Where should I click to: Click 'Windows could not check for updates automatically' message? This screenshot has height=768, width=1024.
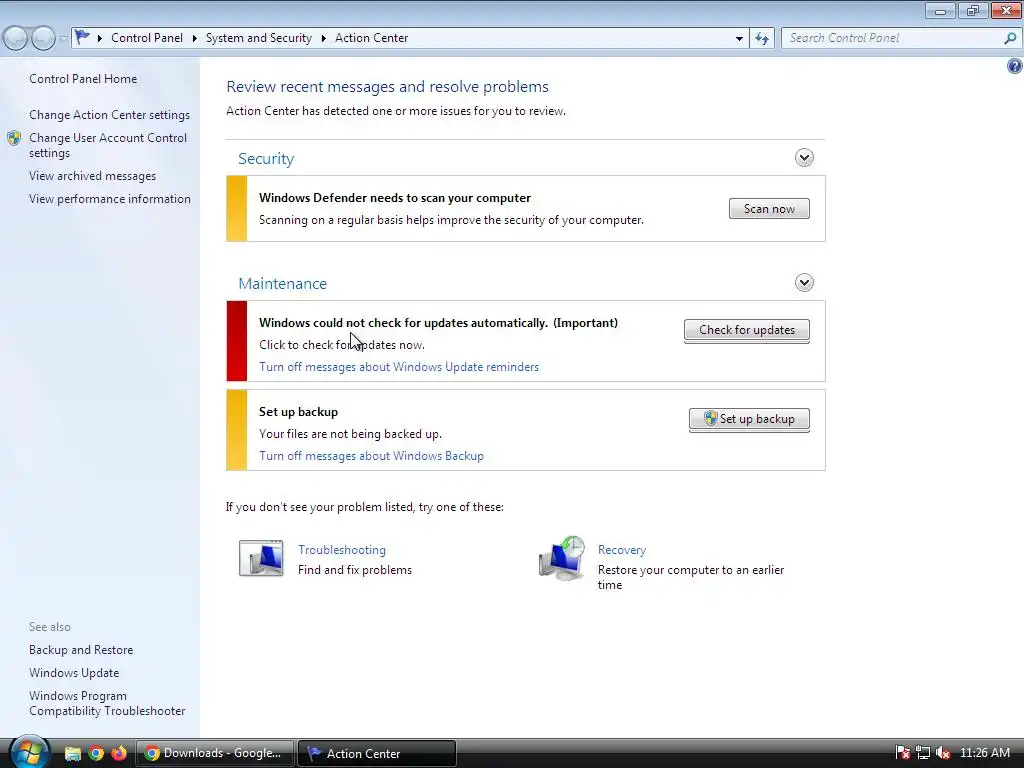pos(438,323)
